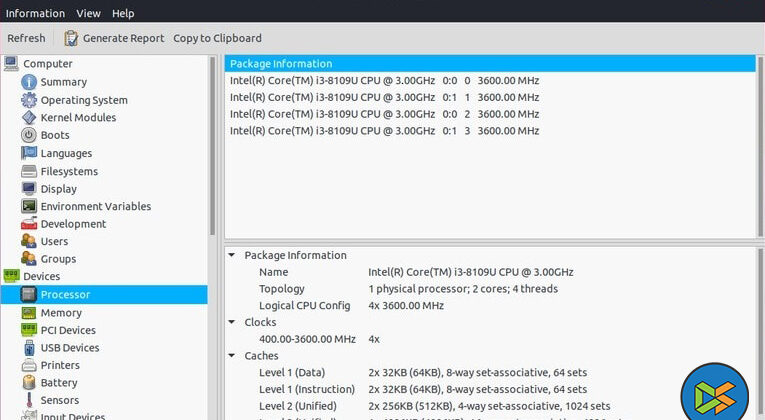Viewport: 765px width, 420px height.
Task: Click the Boots power icon
Action: [x=29, y=135]
